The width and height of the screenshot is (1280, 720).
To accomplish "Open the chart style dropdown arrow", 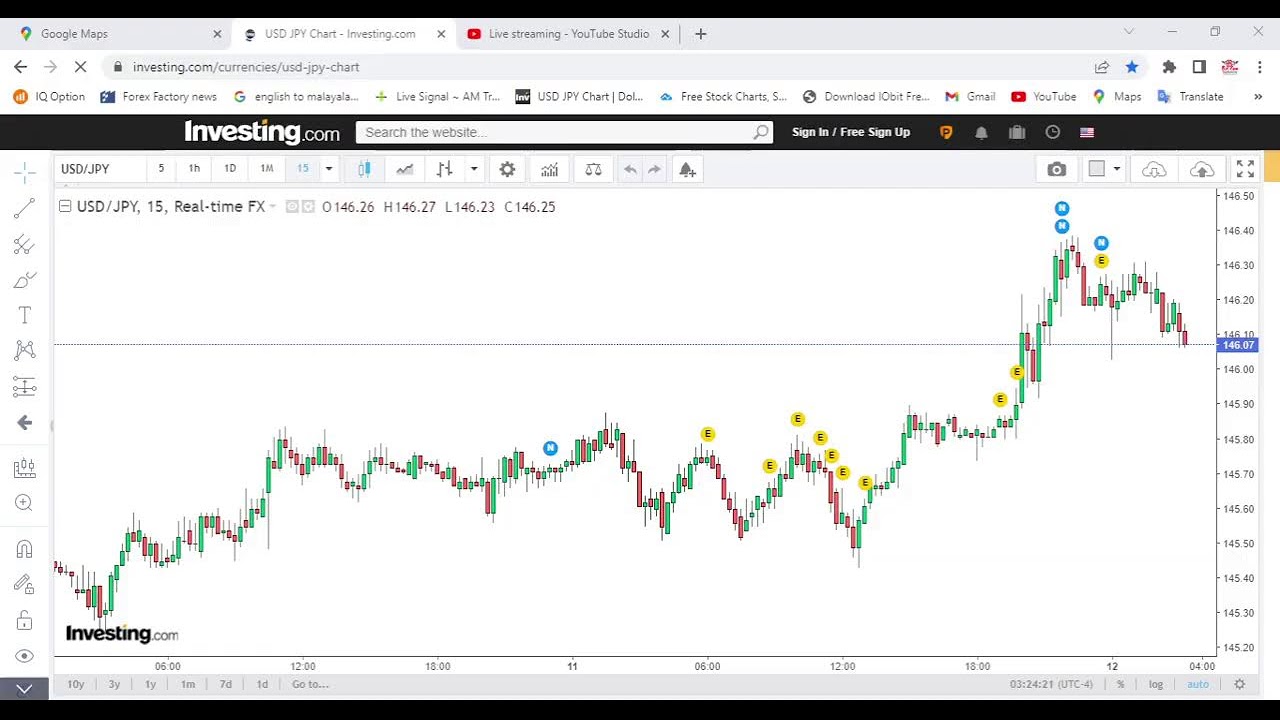I will click(474, 169).
